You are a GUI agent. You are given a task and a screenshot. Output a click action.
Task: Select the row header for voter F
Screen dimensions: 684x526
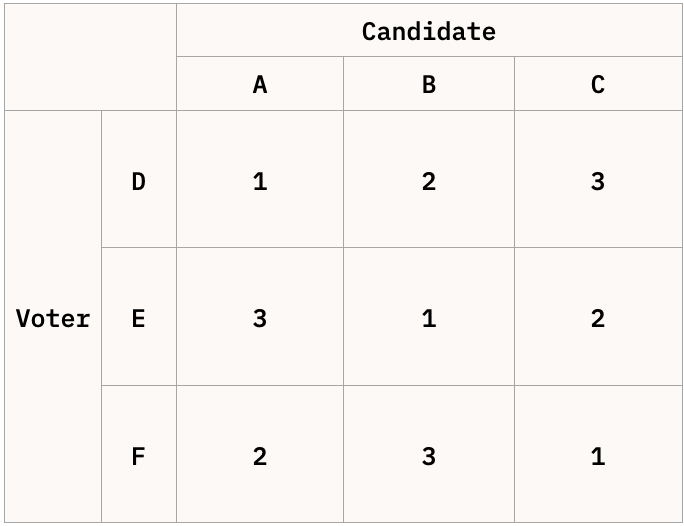tap(139, 456)
